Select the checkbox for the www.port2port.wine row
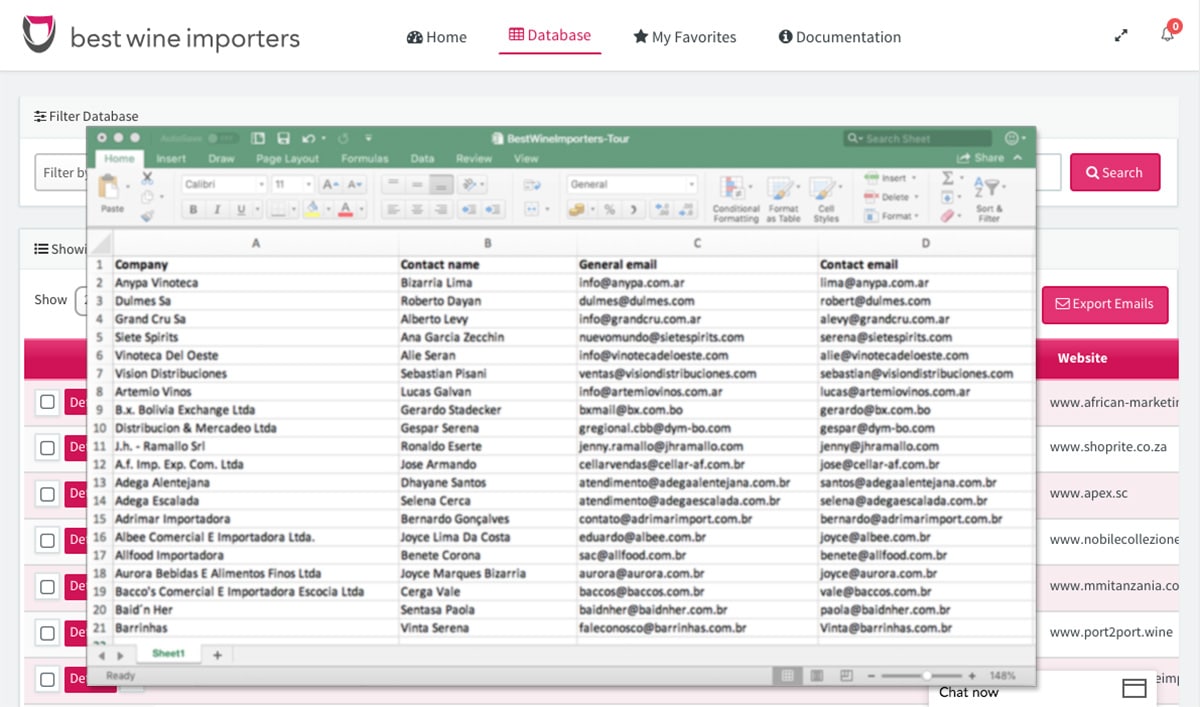This screenshot has height=707, width=1200. (47, 633)
